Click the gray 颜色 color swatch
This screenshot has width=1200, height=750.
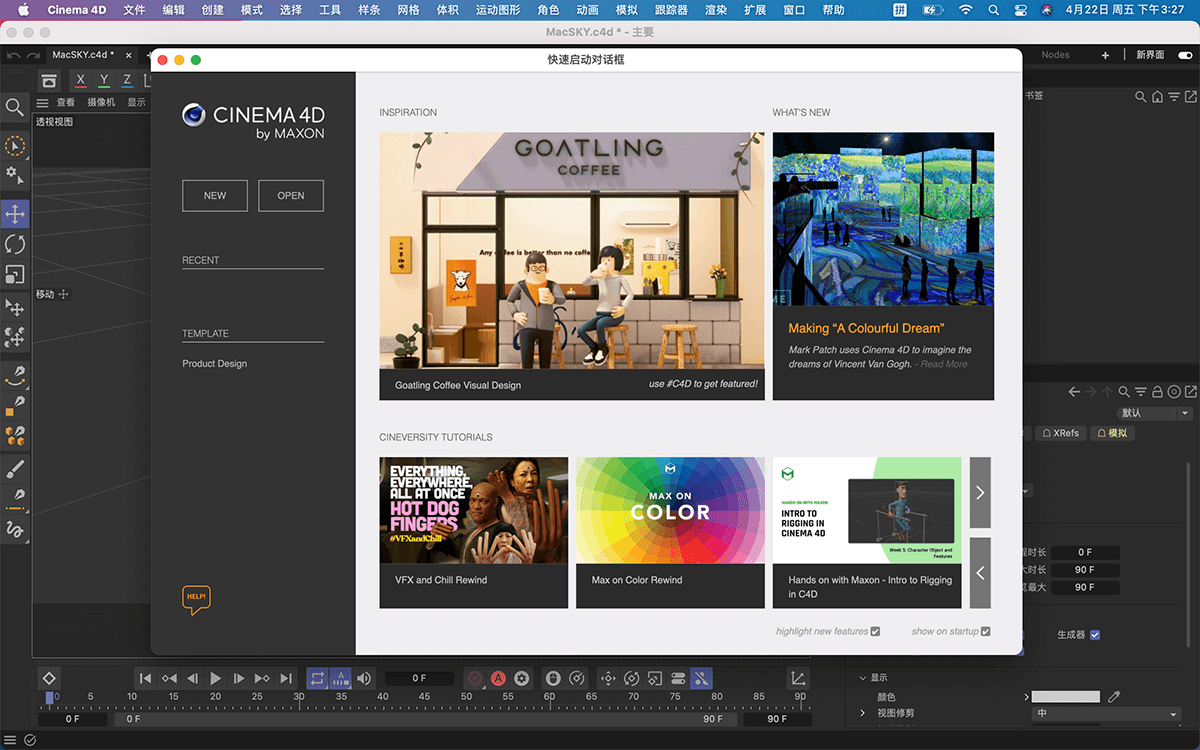coord(1066,697)
